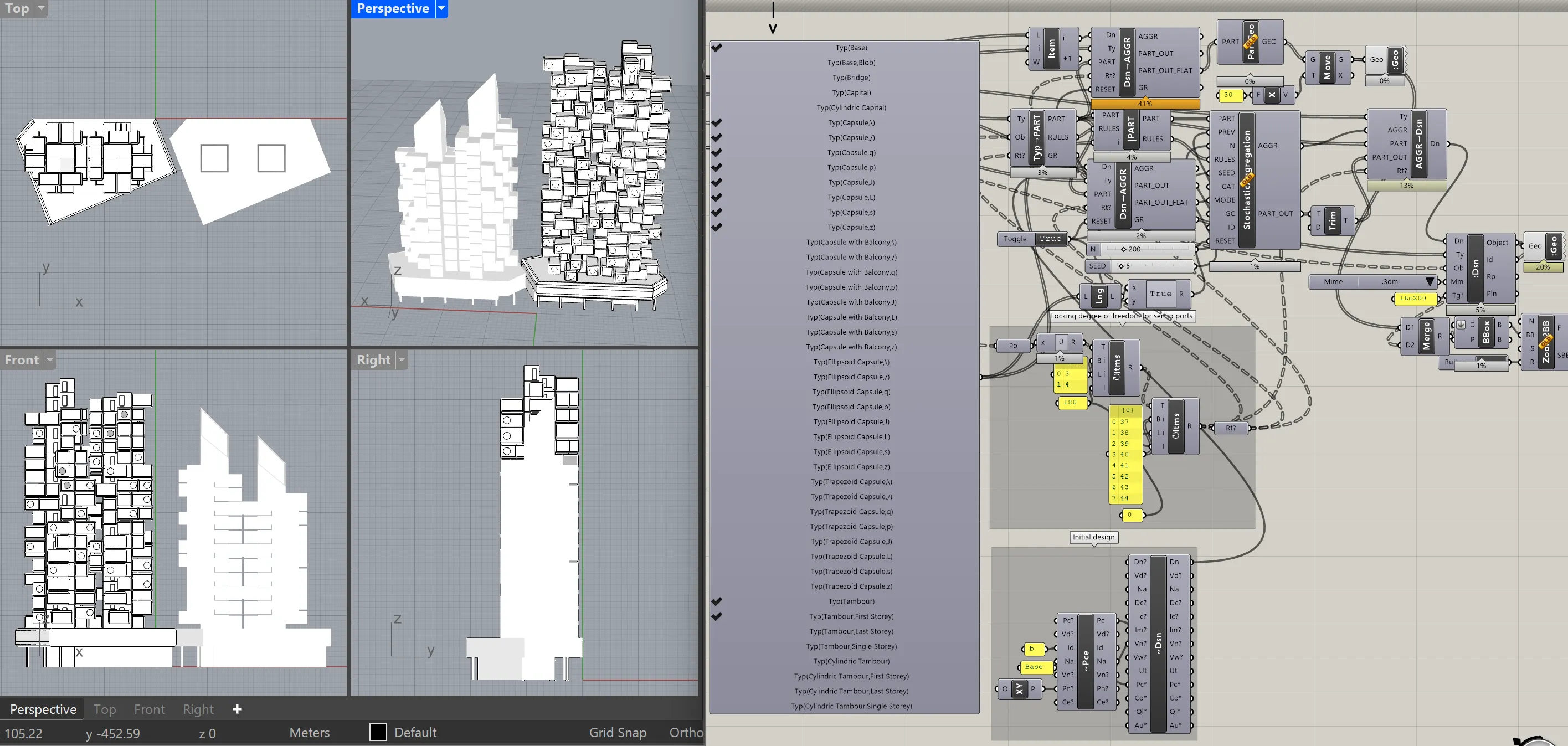Open the Right viewport title dropdown arrow
1568x746 pixels.
(x=402, y=359)
